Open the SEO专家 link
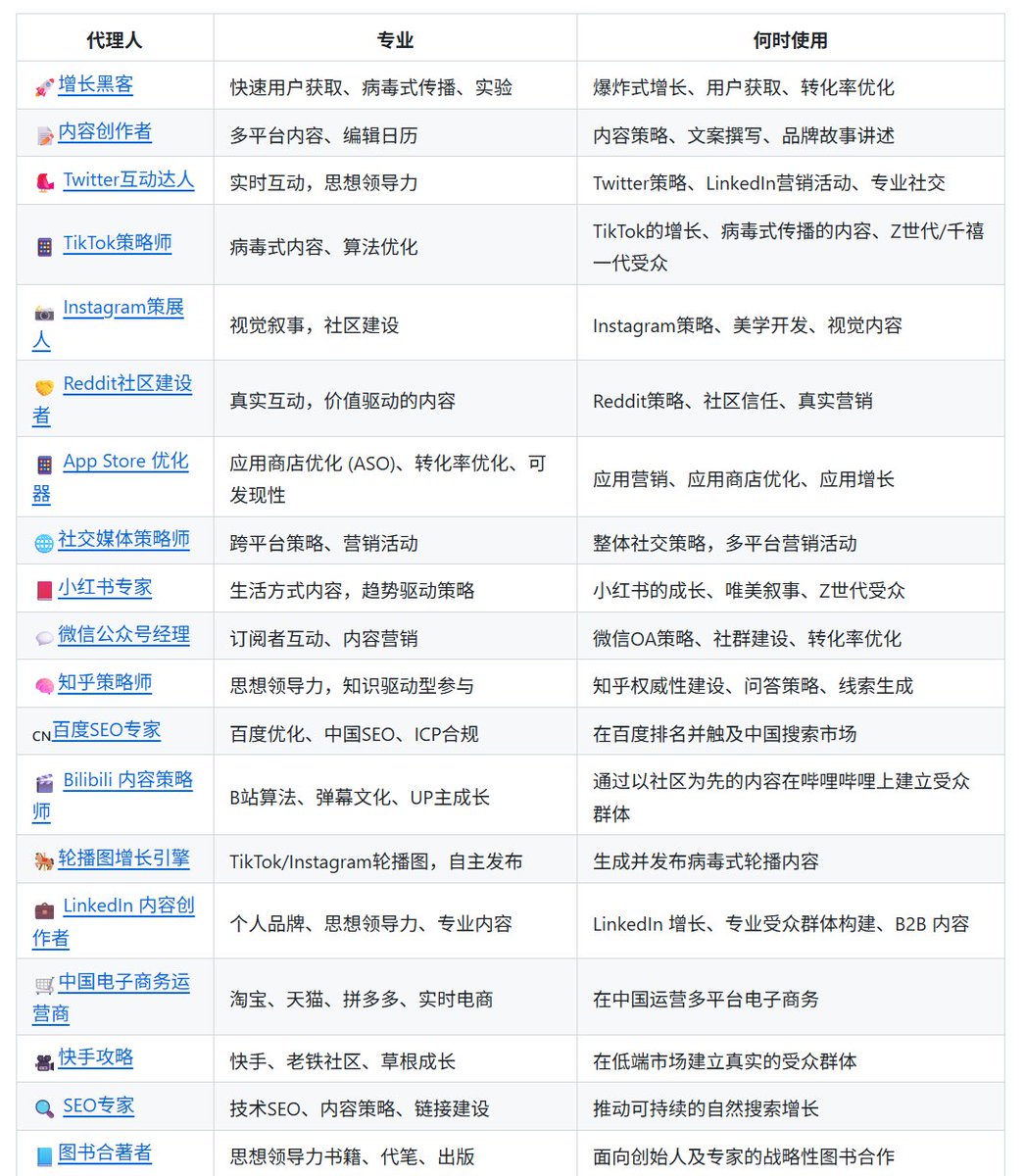Image resolution: width=1025 pixels, height=1176 pixels. (98, 1105)
